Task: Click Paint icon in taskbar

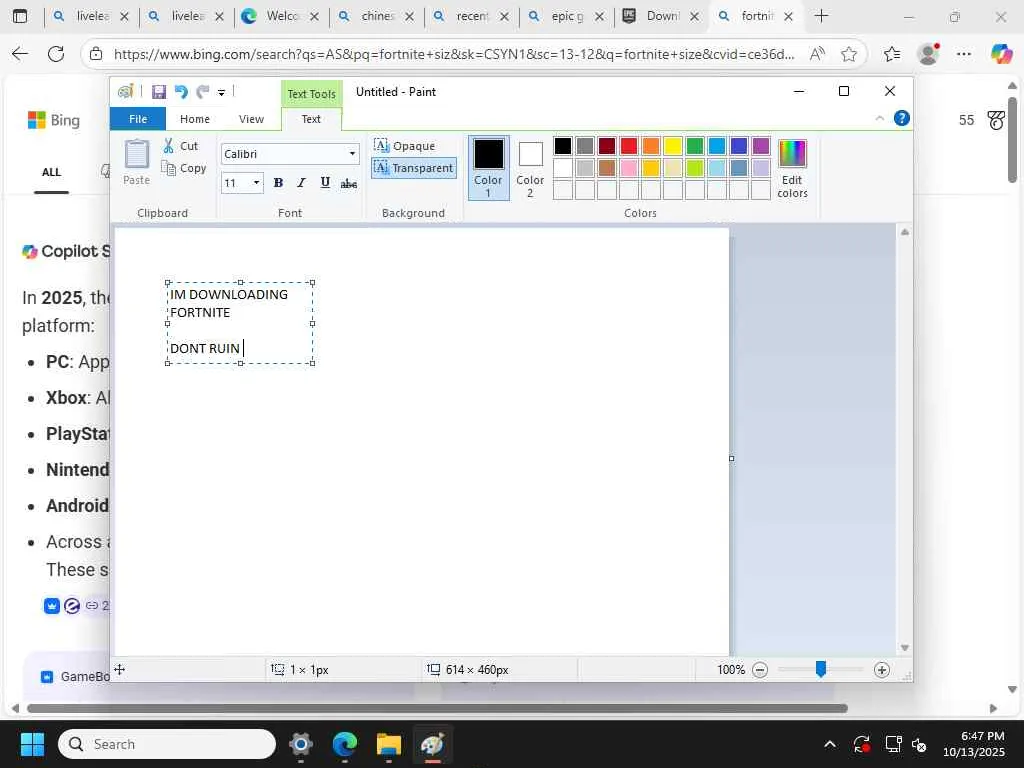Action: 432,744
